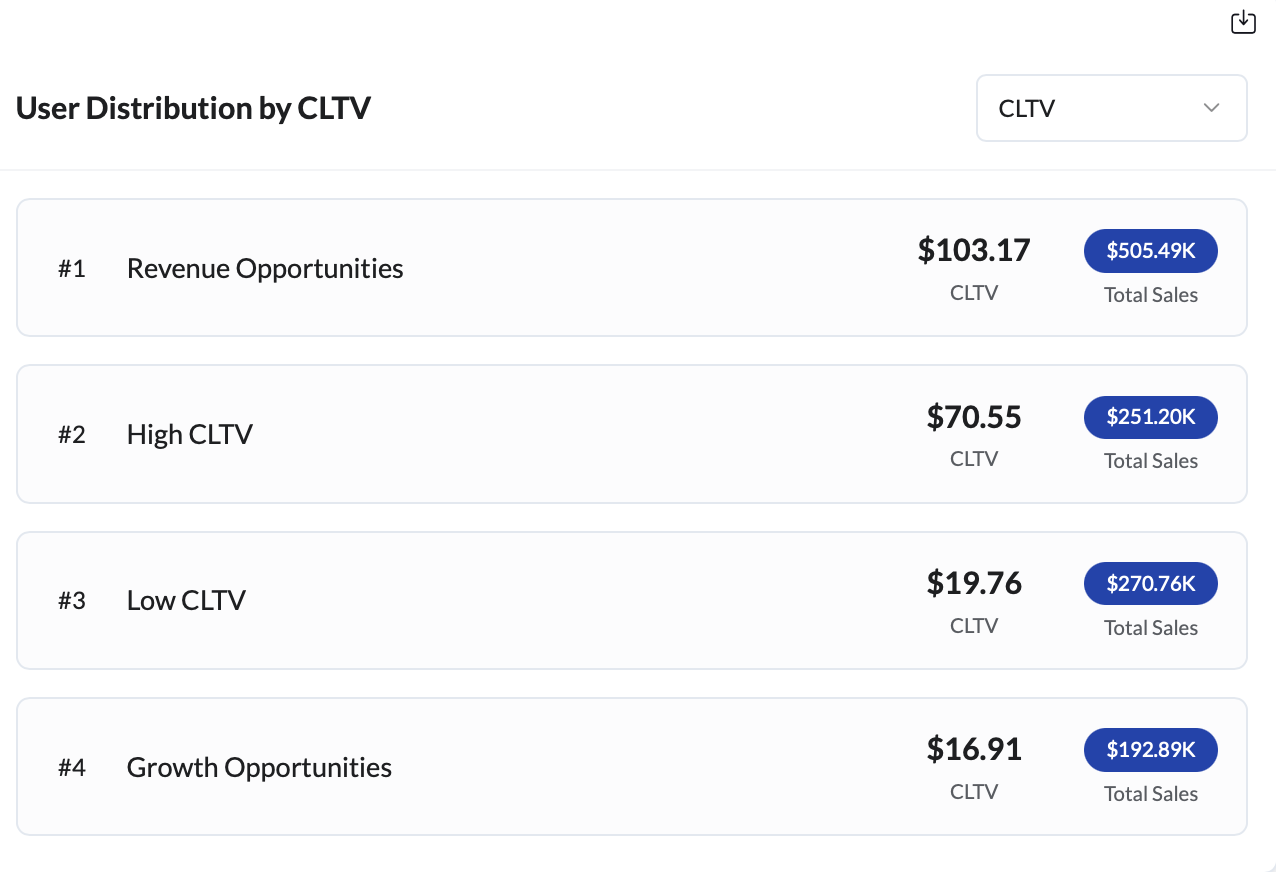
Task: Click the #2 rank label
Action: pyautogui.click(x=72, y=435)
